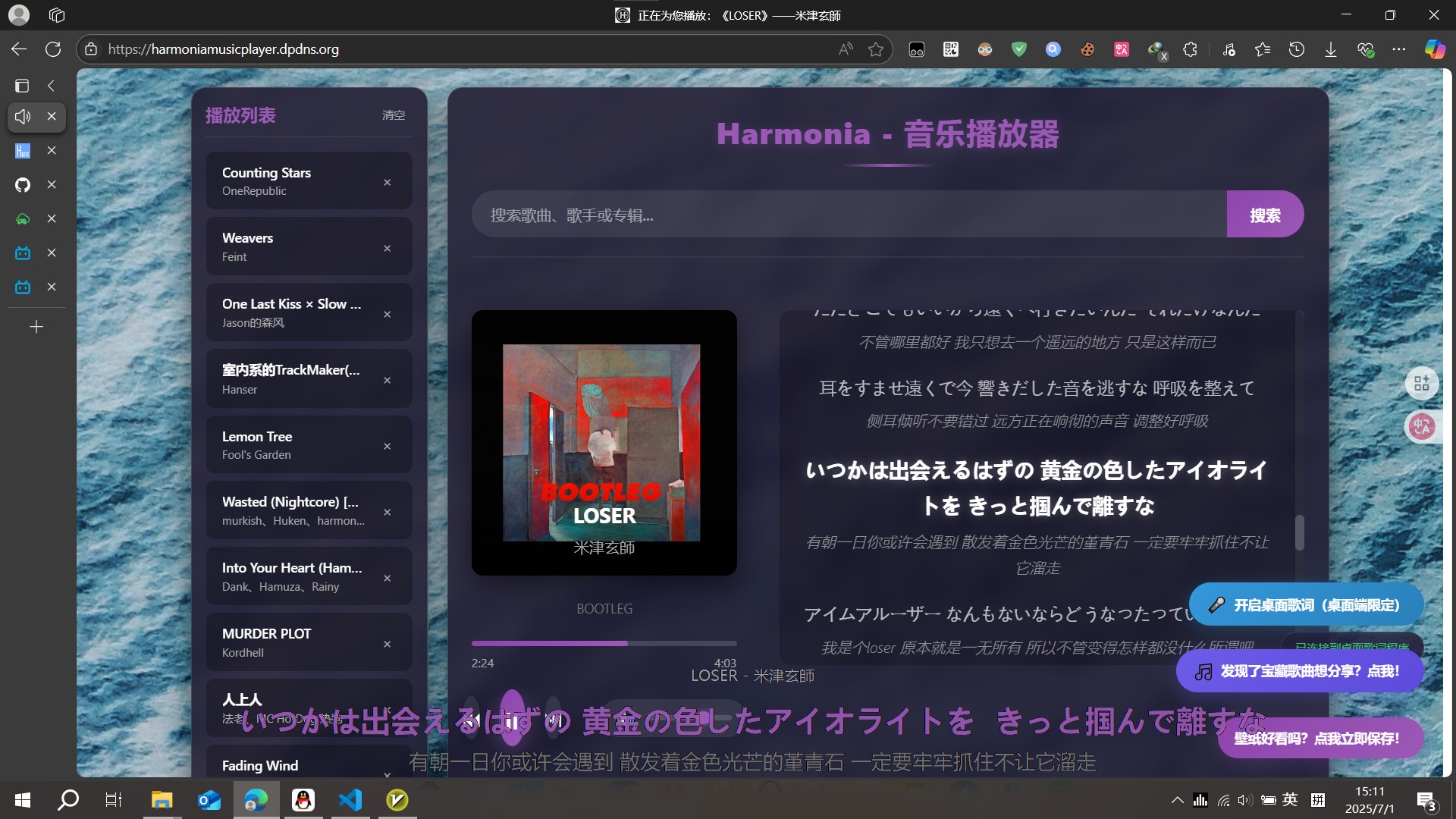Go back with the browser back arrow

19,49
